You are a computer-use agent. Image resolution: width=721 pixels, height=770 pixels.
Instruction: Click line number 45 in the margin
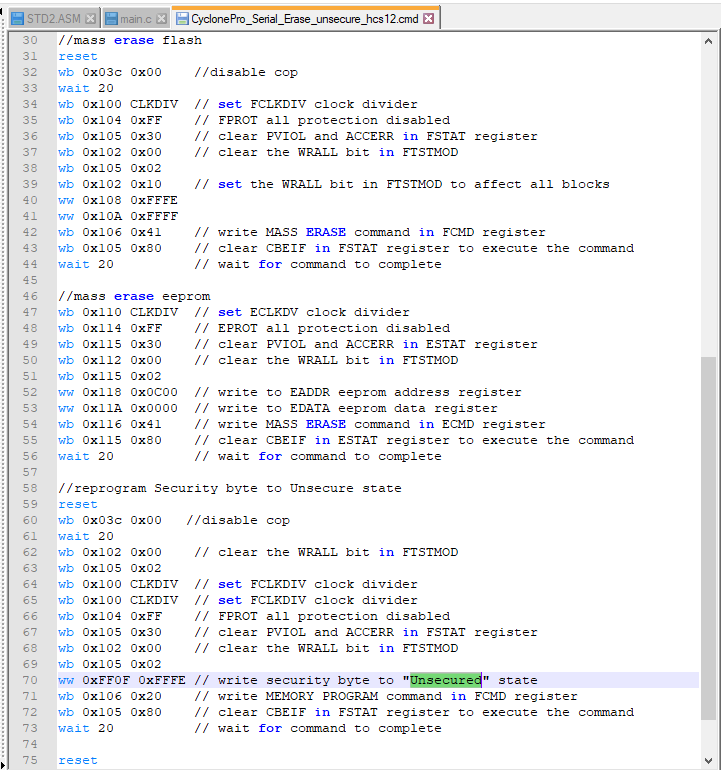pyautogui.click(x=30, y=280)
